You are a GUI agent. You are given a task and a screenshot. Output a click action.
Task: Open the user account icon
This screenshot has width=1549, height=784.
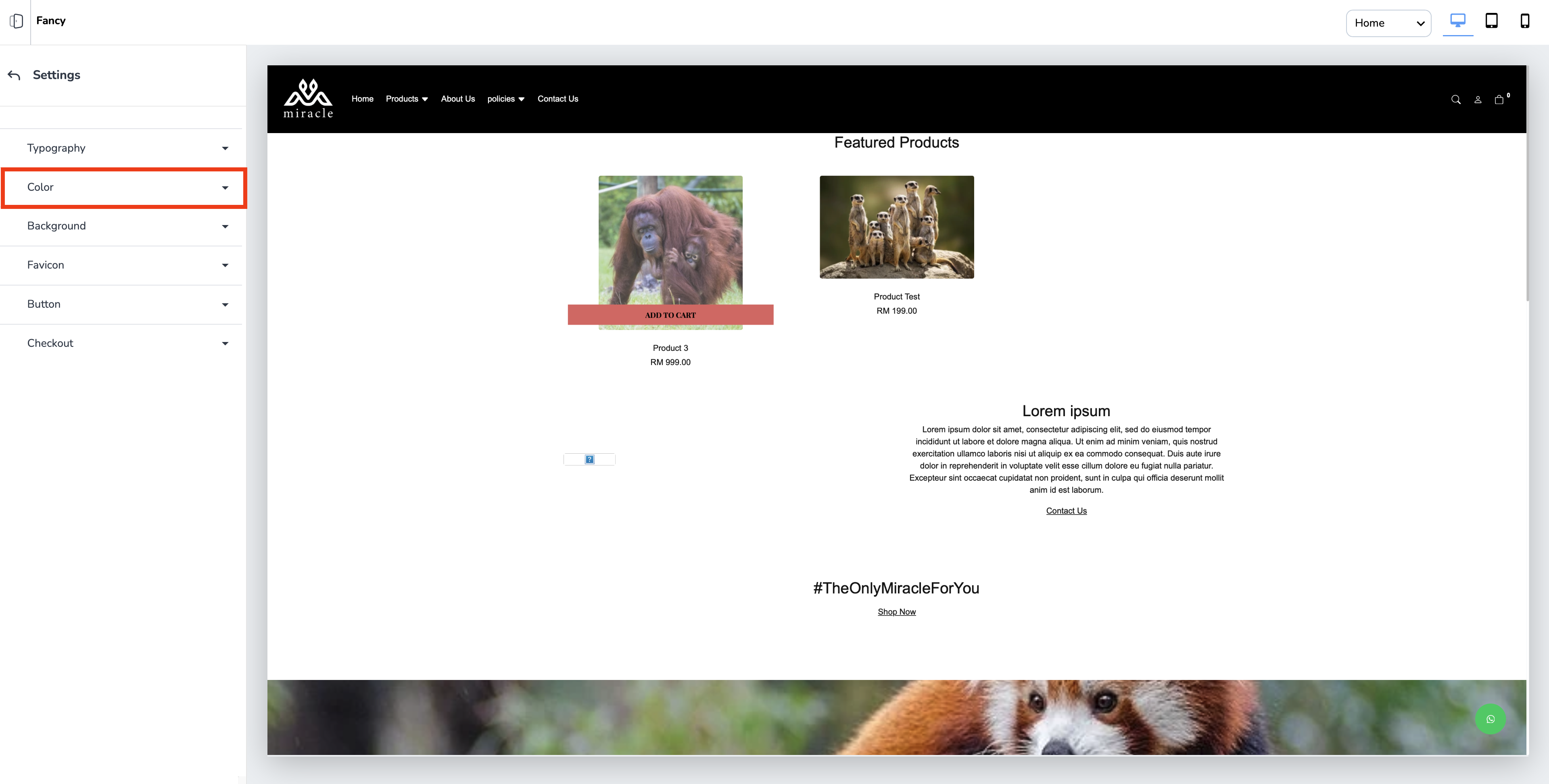1478,100
